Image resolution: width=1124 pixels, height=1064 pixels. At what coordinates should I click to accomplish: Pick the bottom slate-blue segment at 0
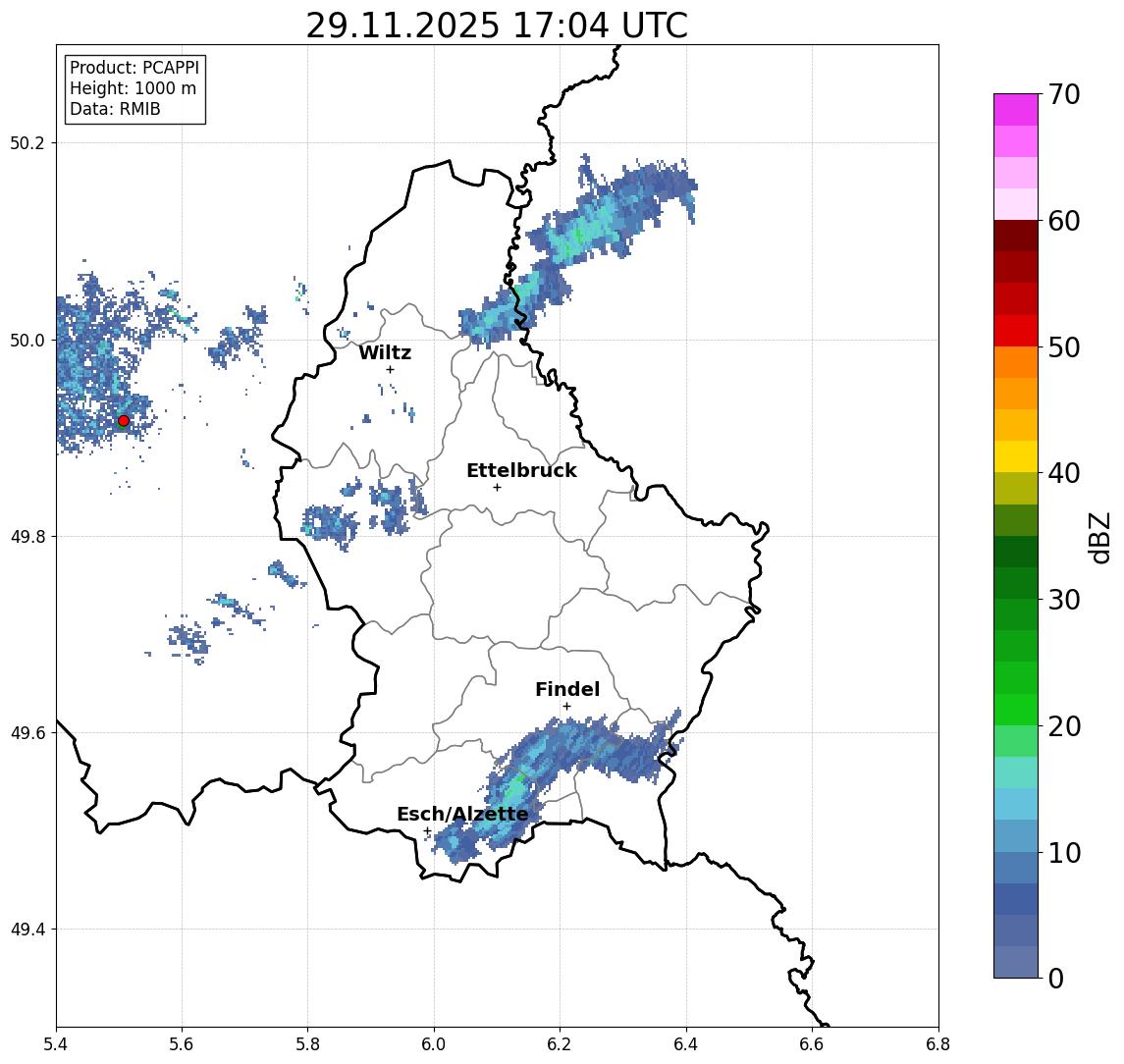(x=1016, y=962)
